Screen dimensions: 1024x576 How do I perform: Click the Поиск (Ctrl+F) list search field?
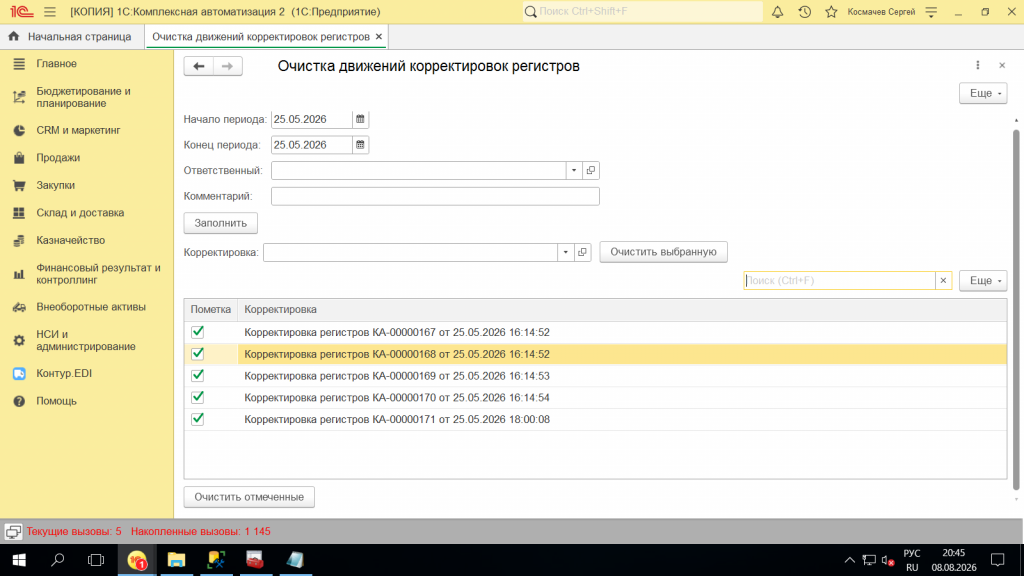pyautogui.click(x=839, y=281)
